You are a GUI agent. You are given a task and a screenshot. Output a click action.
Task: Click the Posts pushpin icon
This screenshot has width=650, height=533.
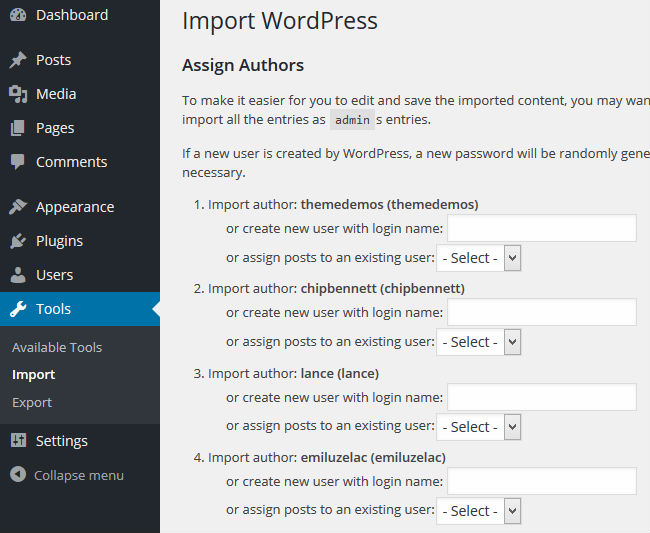[x=18, y=60]
